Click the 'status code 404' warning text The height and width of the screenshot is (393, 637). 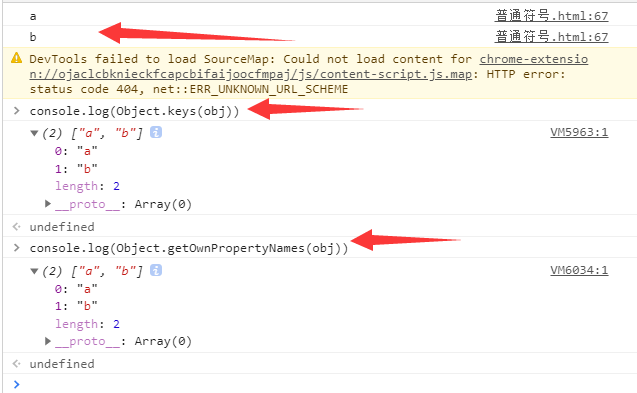pyautogui.click(x=85, y=89)
